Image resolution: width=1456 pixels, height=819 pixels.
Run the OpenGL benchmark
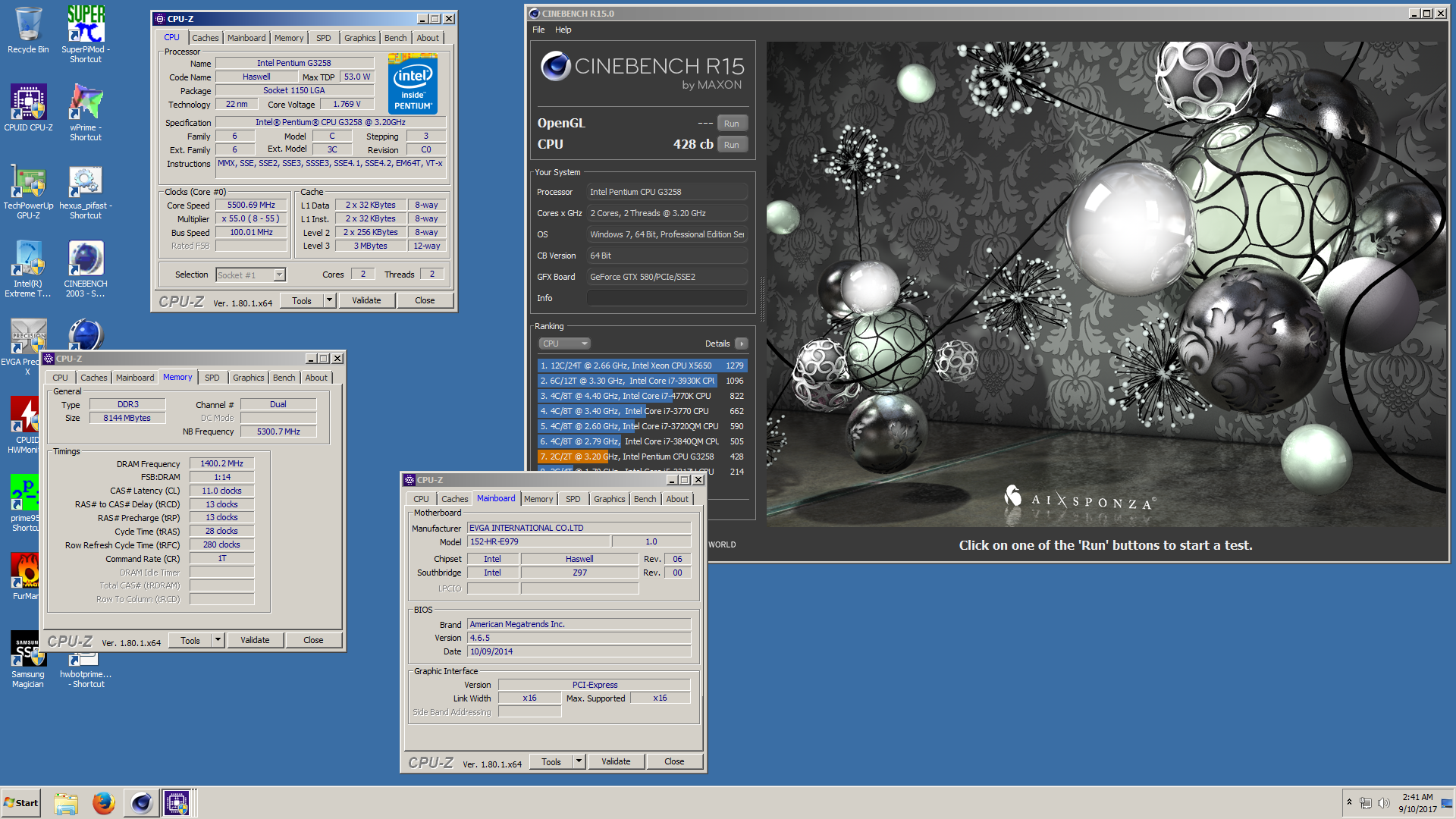732,124
